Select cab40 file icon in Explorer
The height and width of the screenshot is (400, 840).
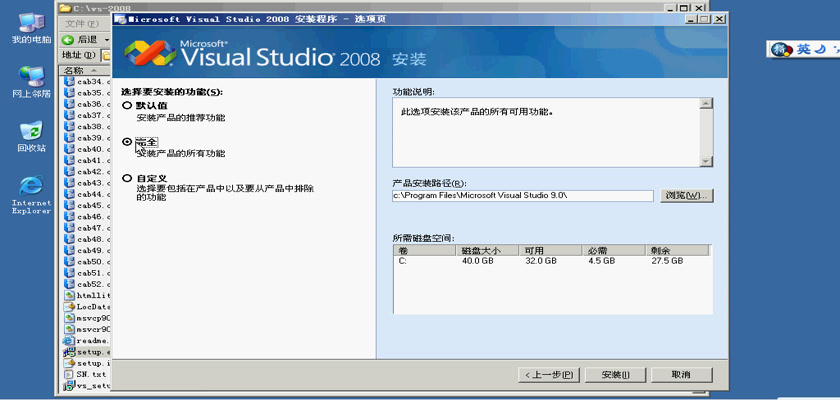[69, 149]
